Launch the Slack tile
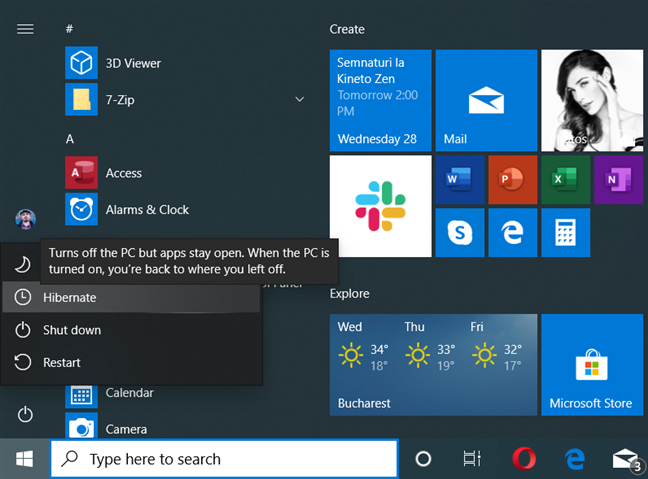Screen dimensions: 648x479 coord(381,206)
